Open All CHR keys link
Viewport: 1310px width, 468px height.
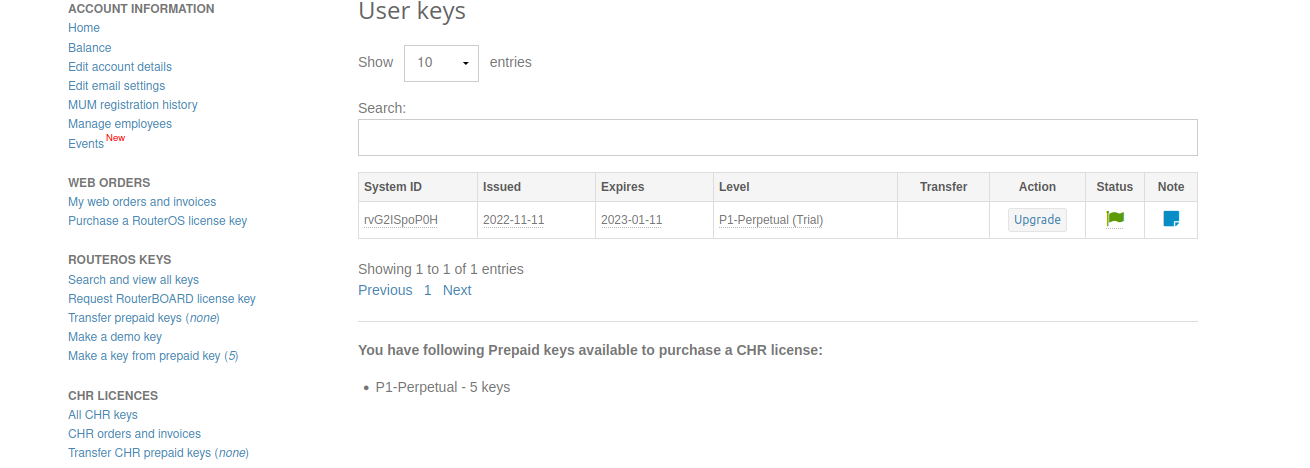(x=103, y=415)
